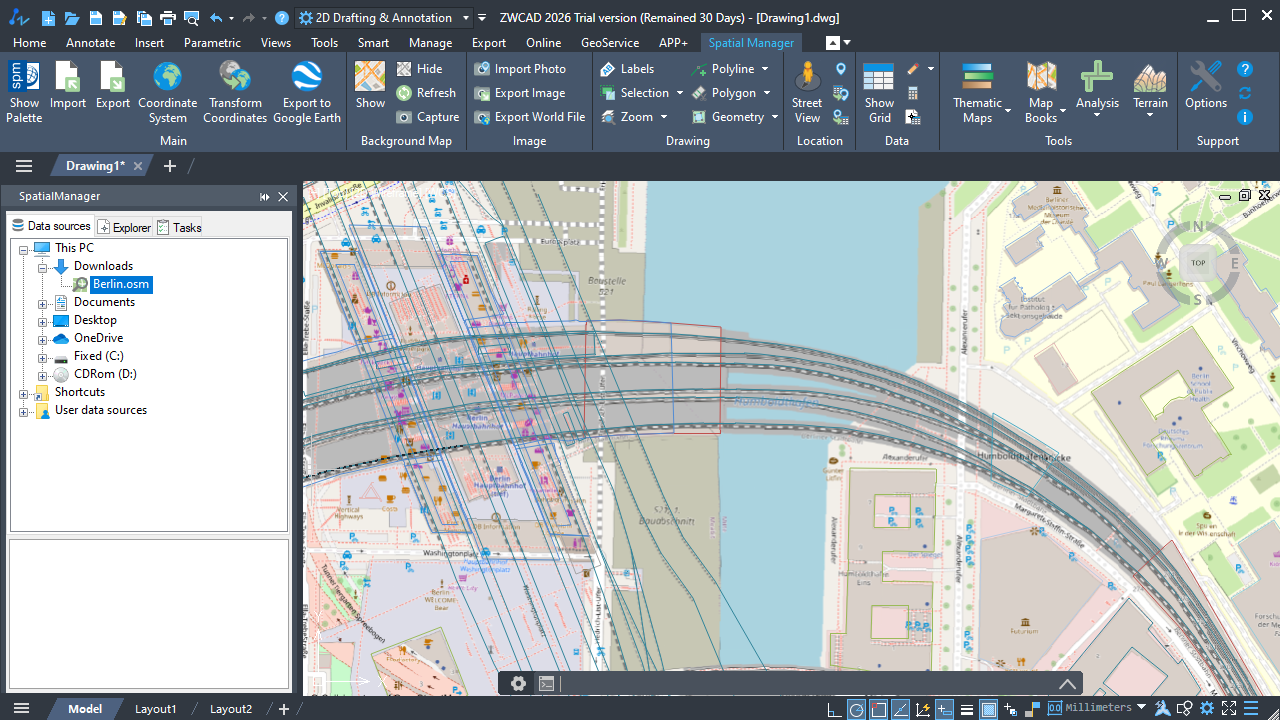Screen dimensions: 1280x720
Task: Toggle grid display in status bar
Action: click(x=988, y=709)
